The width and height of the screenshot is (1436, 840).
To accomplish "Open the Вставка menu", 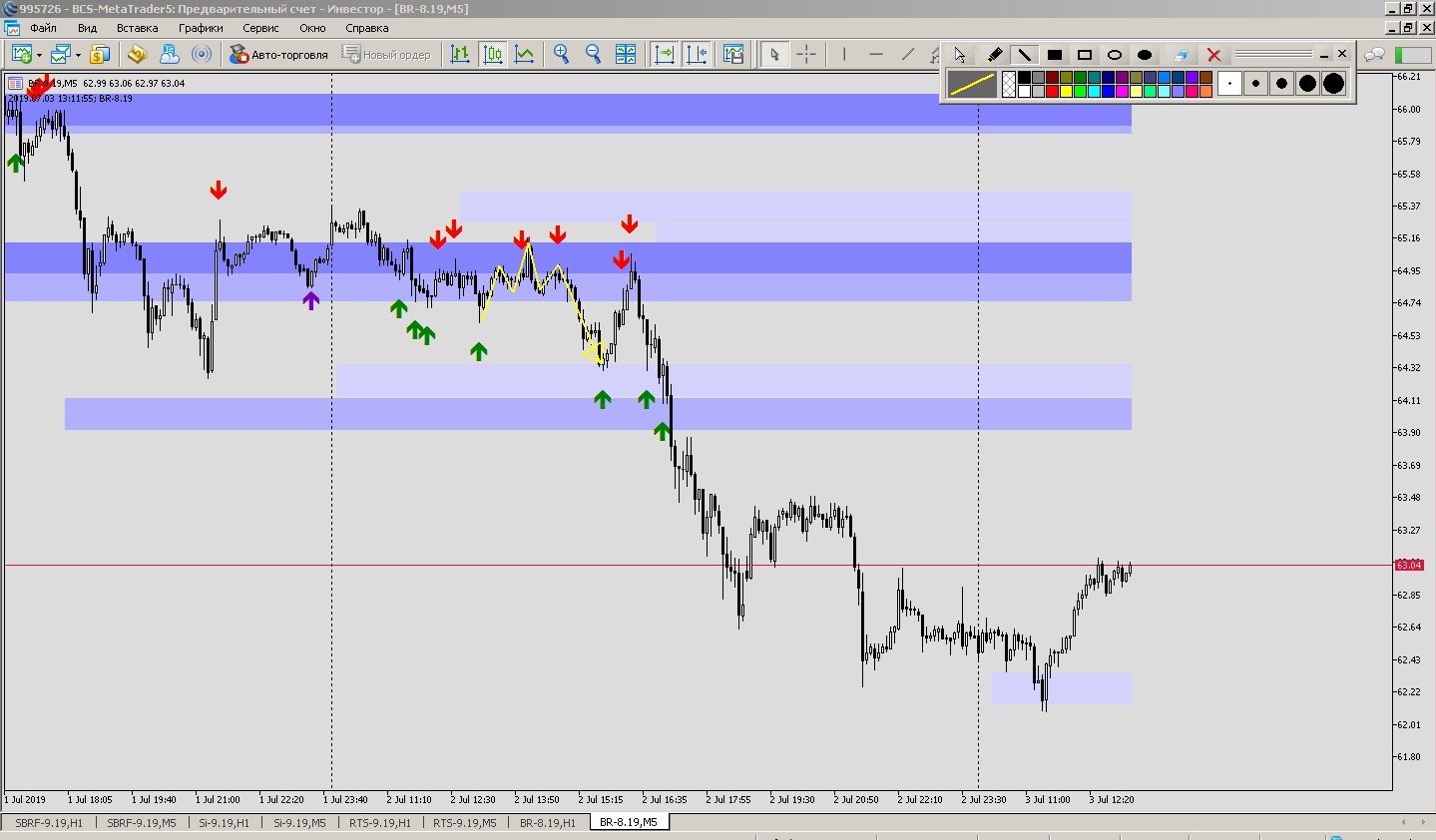I will click(x=138, y=28).
